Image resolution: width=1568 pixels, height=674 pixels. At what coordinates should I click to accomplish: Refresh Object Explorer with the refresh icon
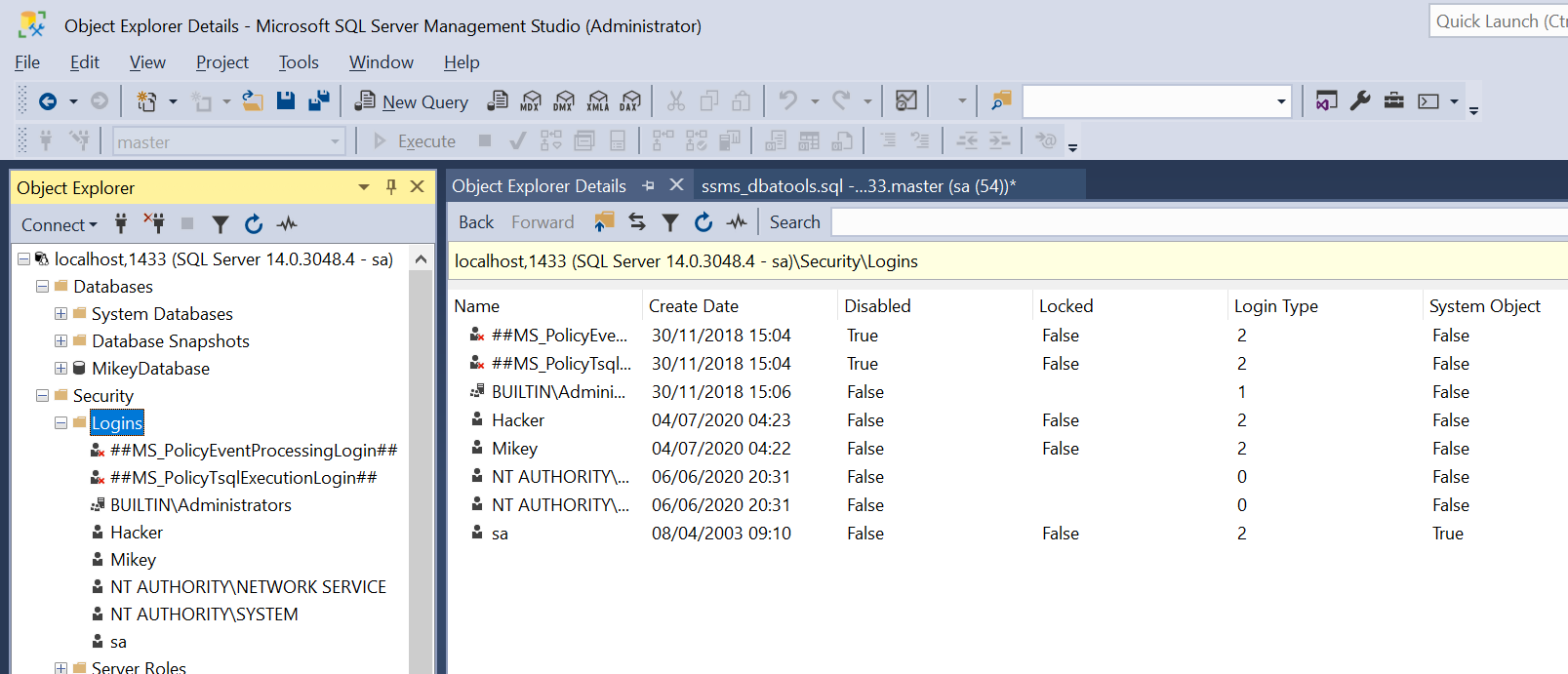[x=254, y=224]
